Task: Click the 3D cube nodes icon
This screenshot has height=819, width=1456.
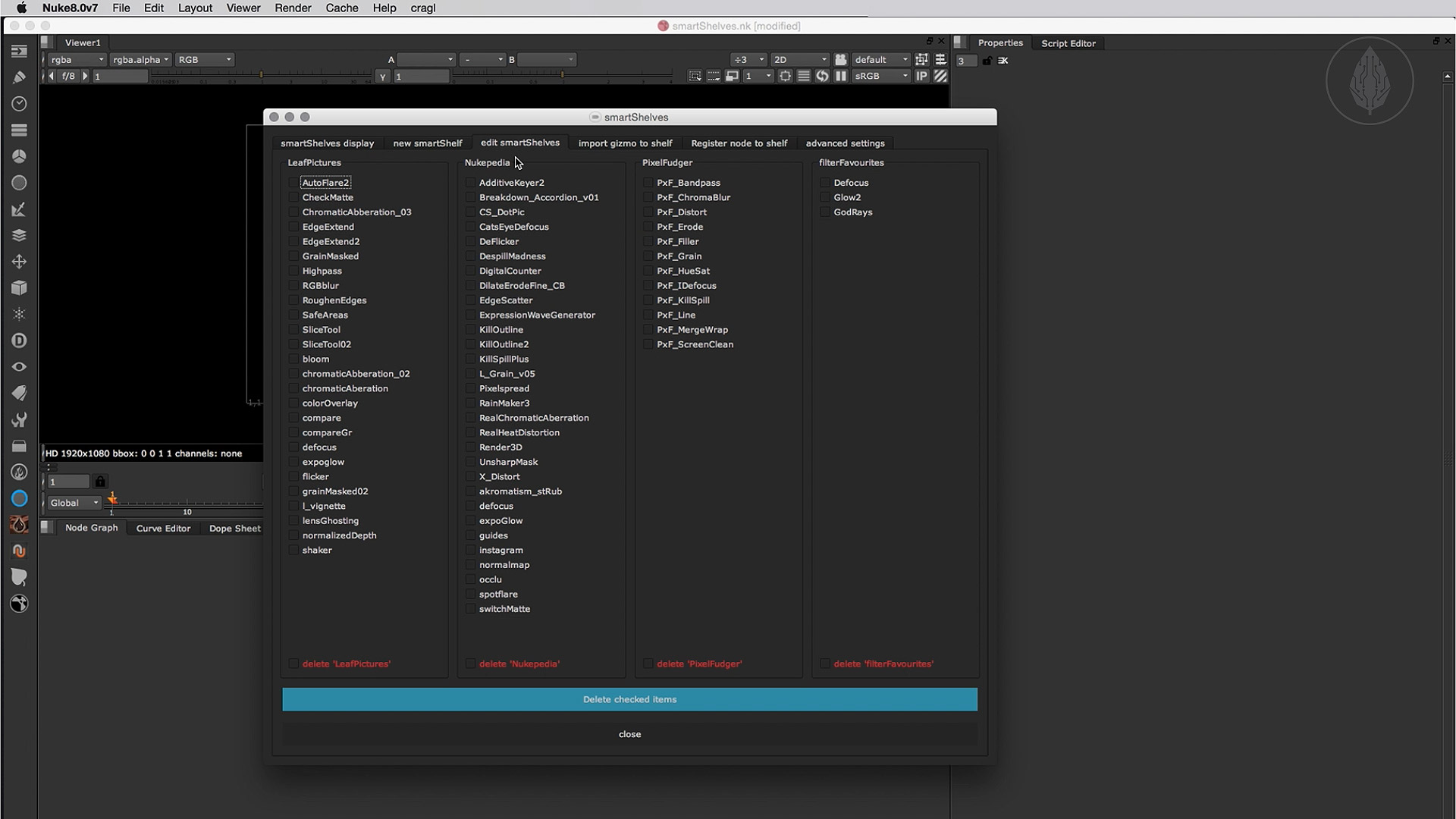Action: point(19,288)
